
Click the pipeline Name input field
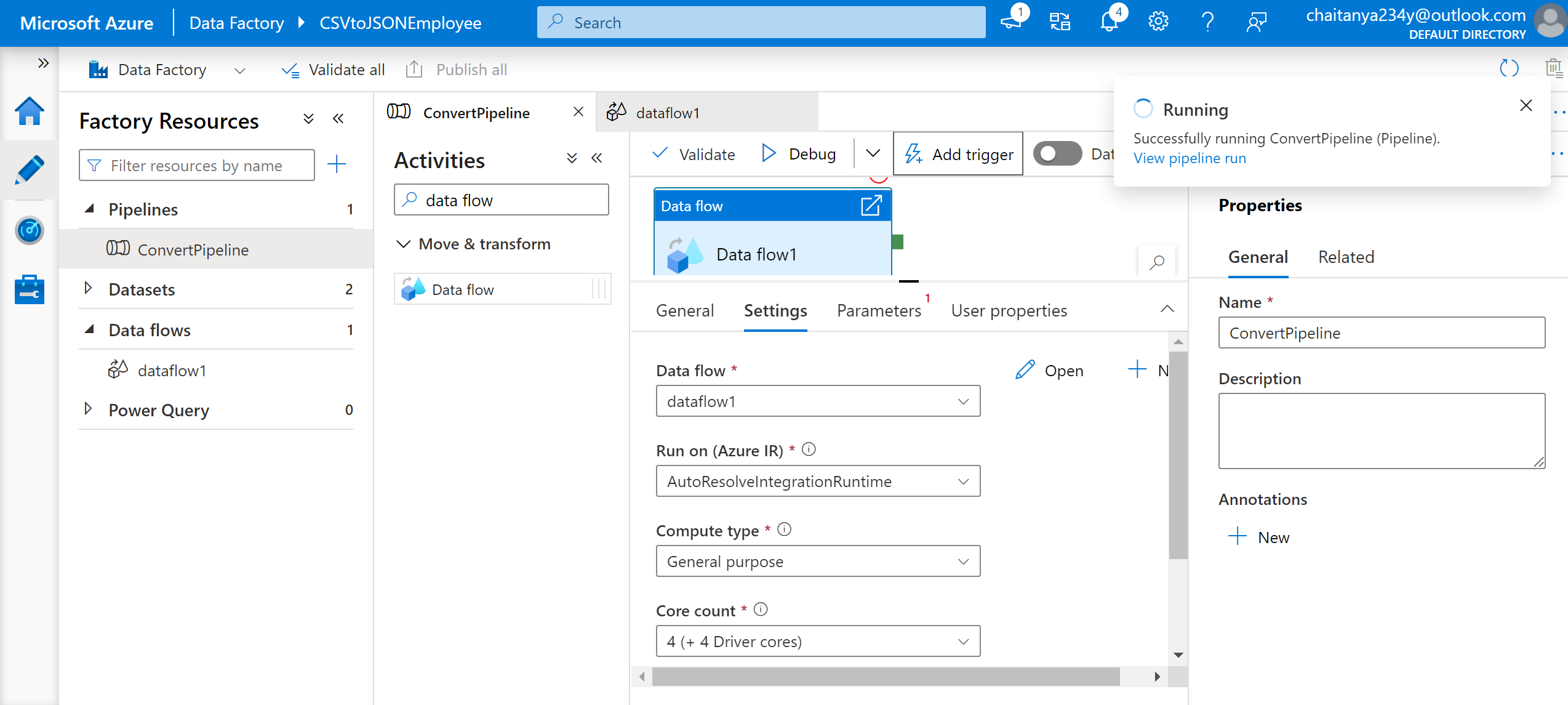coord(1382,332)
